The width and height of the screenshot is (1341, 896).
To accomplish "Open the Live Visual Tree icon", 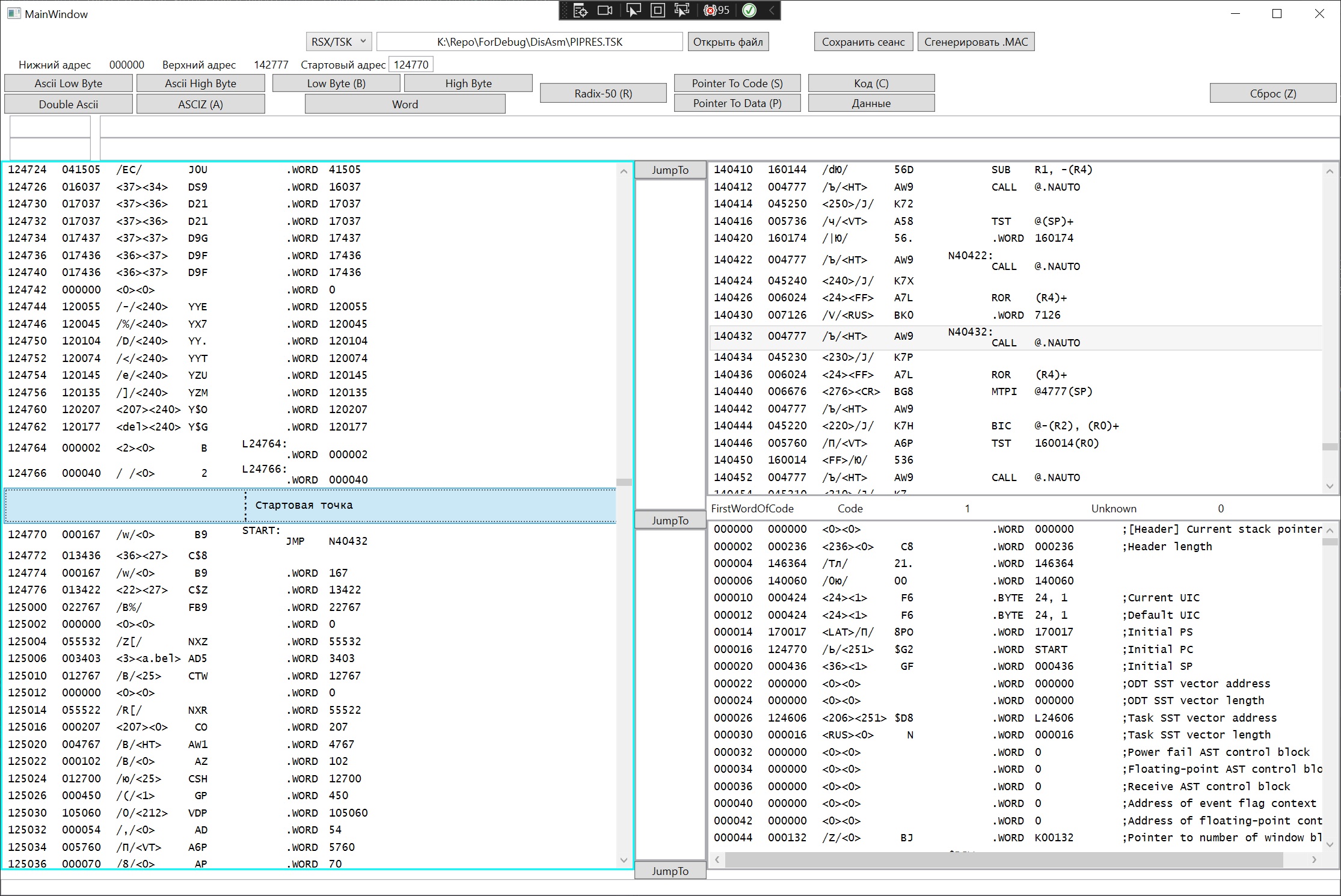I will click(580, 10).
